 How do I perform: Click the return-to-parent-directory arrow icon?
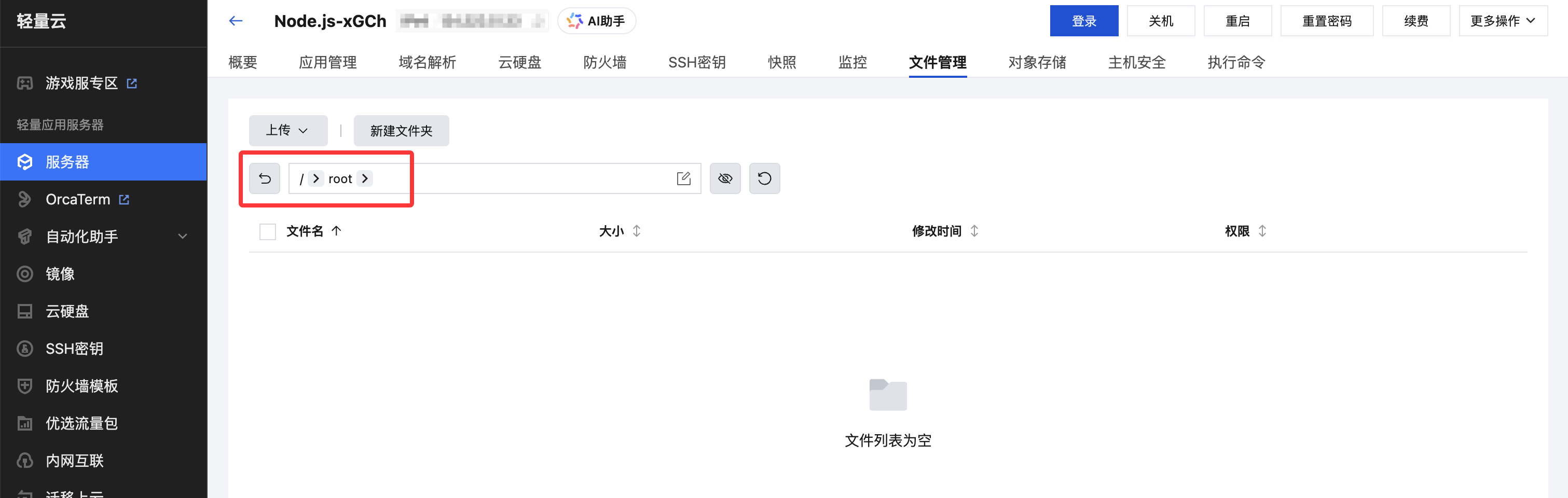point(265,178)
